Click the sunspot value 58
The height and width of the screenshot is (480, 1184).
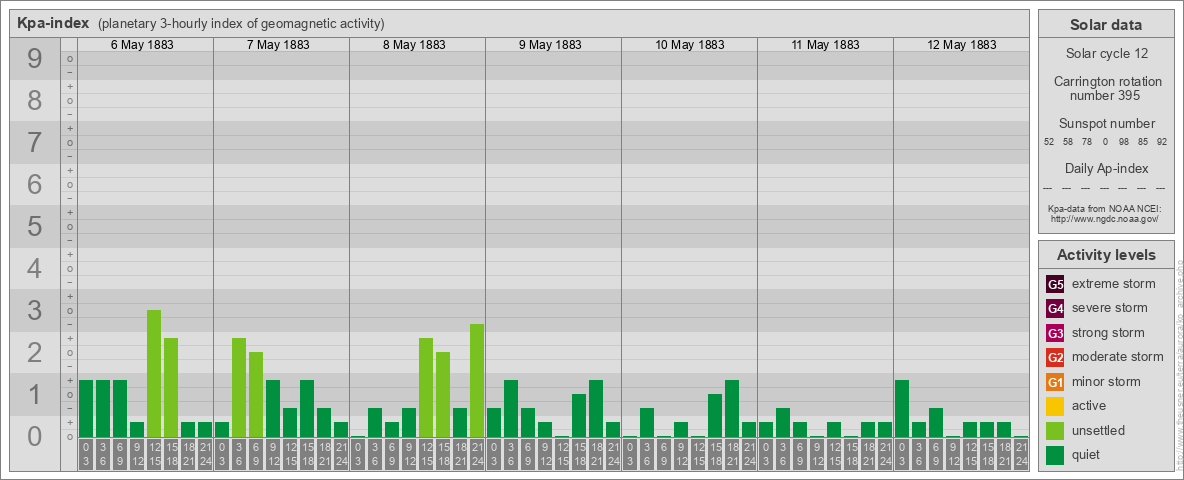[x=1068, y=142]
